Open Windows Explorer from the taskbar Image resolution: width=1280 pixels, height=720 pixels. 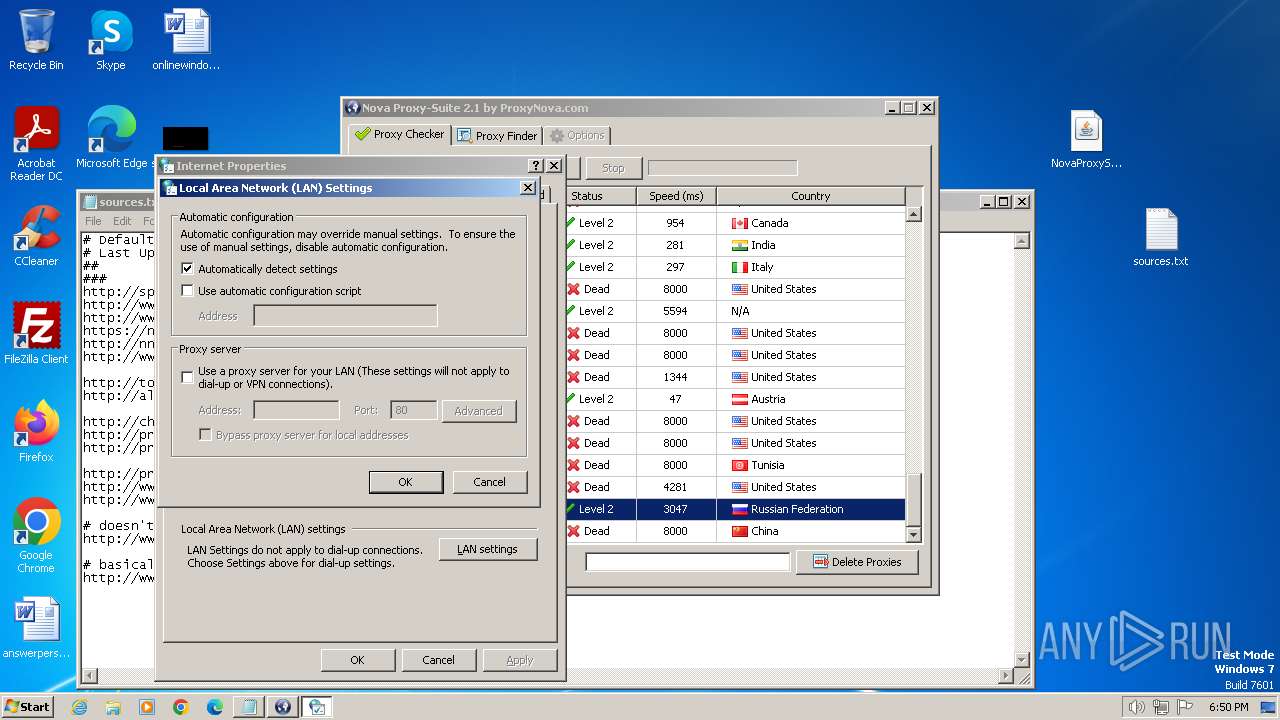click(113, 707)
